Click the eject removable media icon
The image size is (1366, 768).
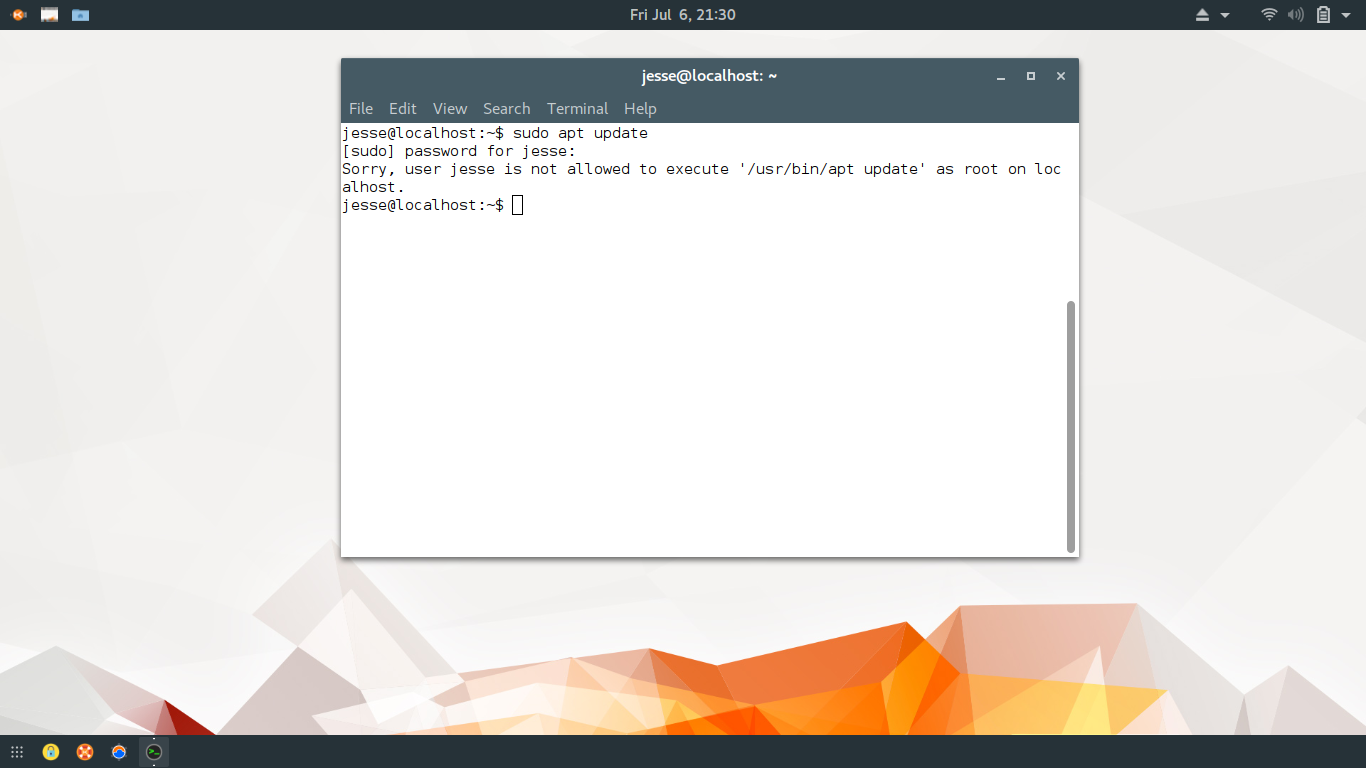[1203, 15]
